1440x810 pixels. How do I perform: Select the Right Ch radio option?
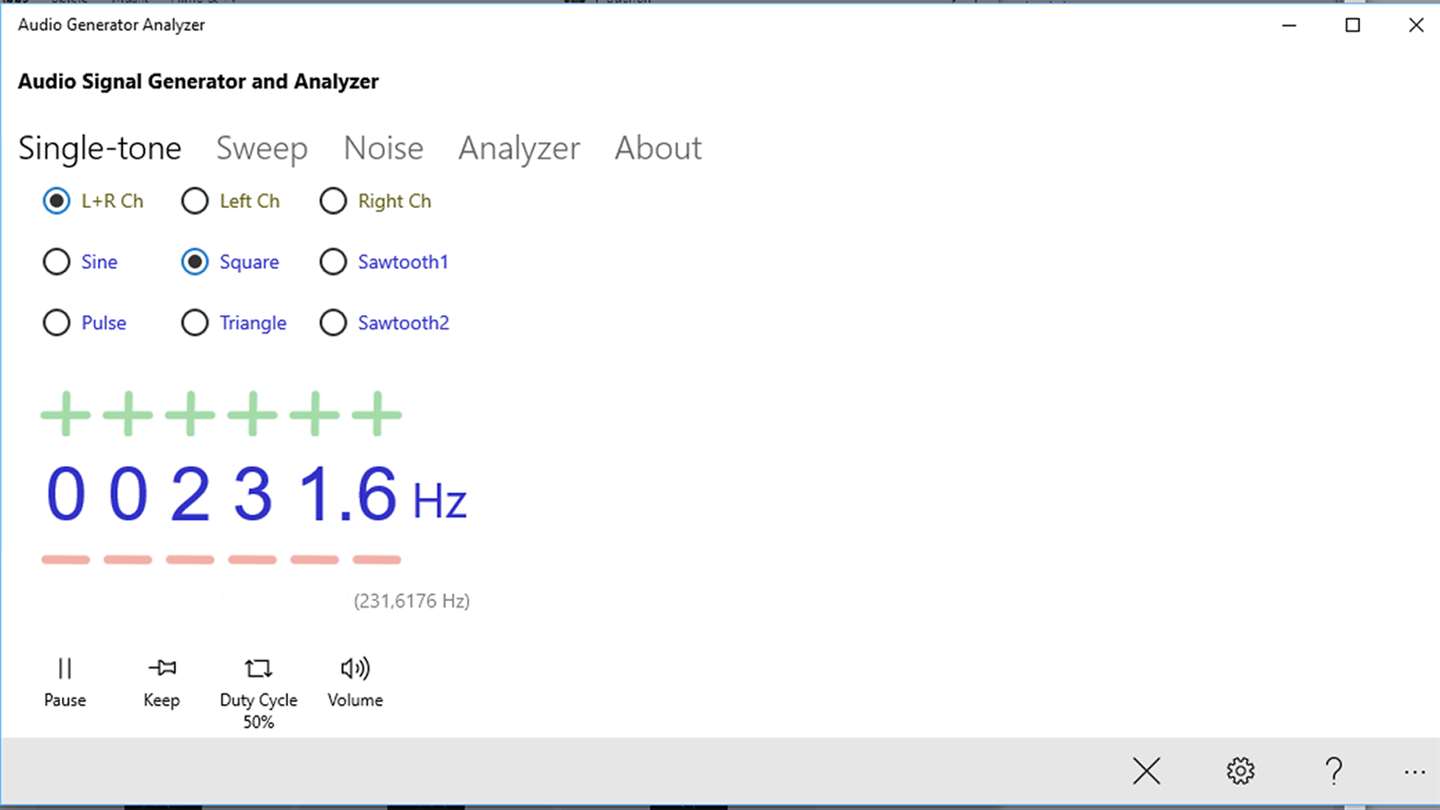pyautogui.click(x=375, y=201)
